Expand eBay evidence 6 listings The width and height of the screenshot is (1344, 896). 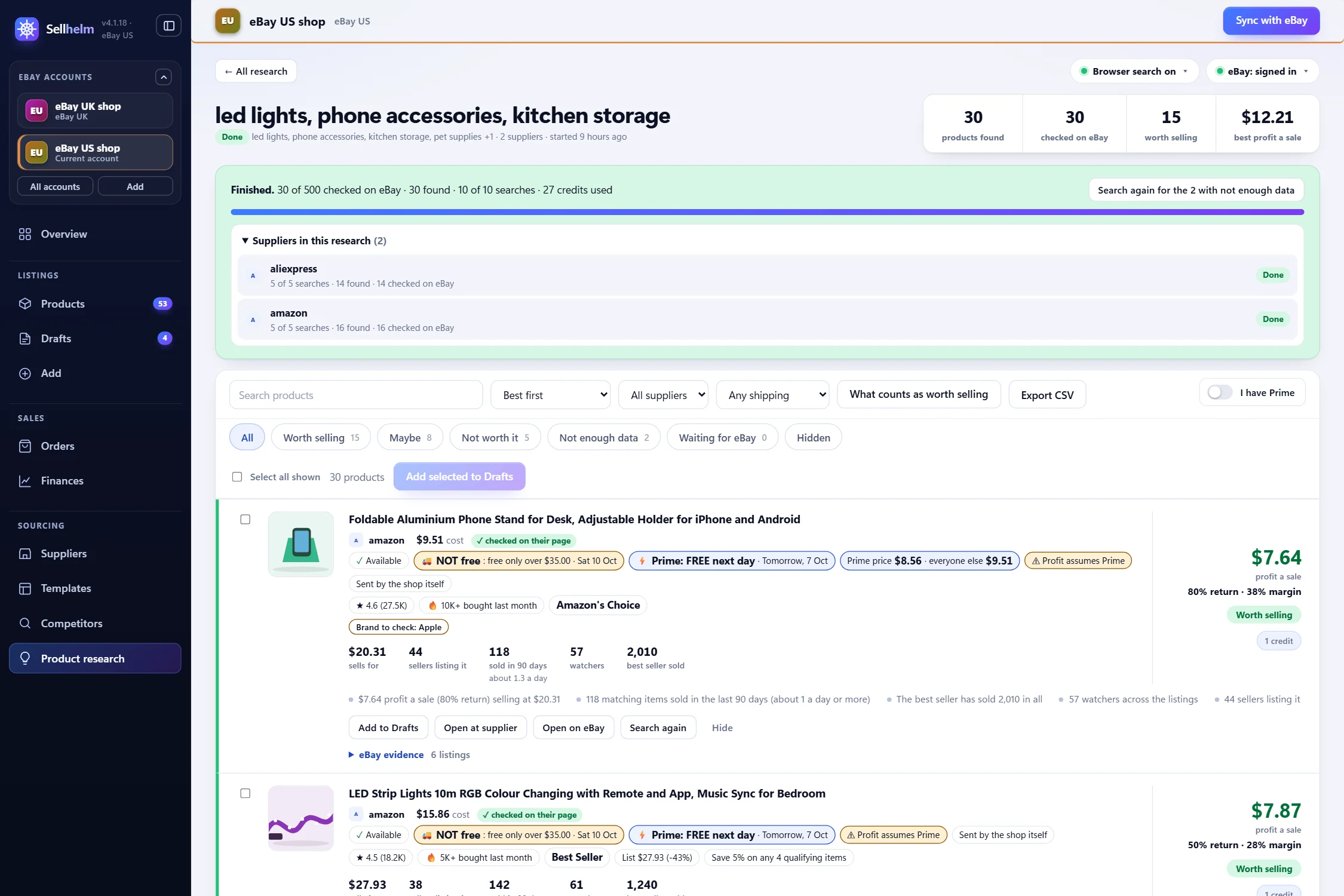(409, 755)
